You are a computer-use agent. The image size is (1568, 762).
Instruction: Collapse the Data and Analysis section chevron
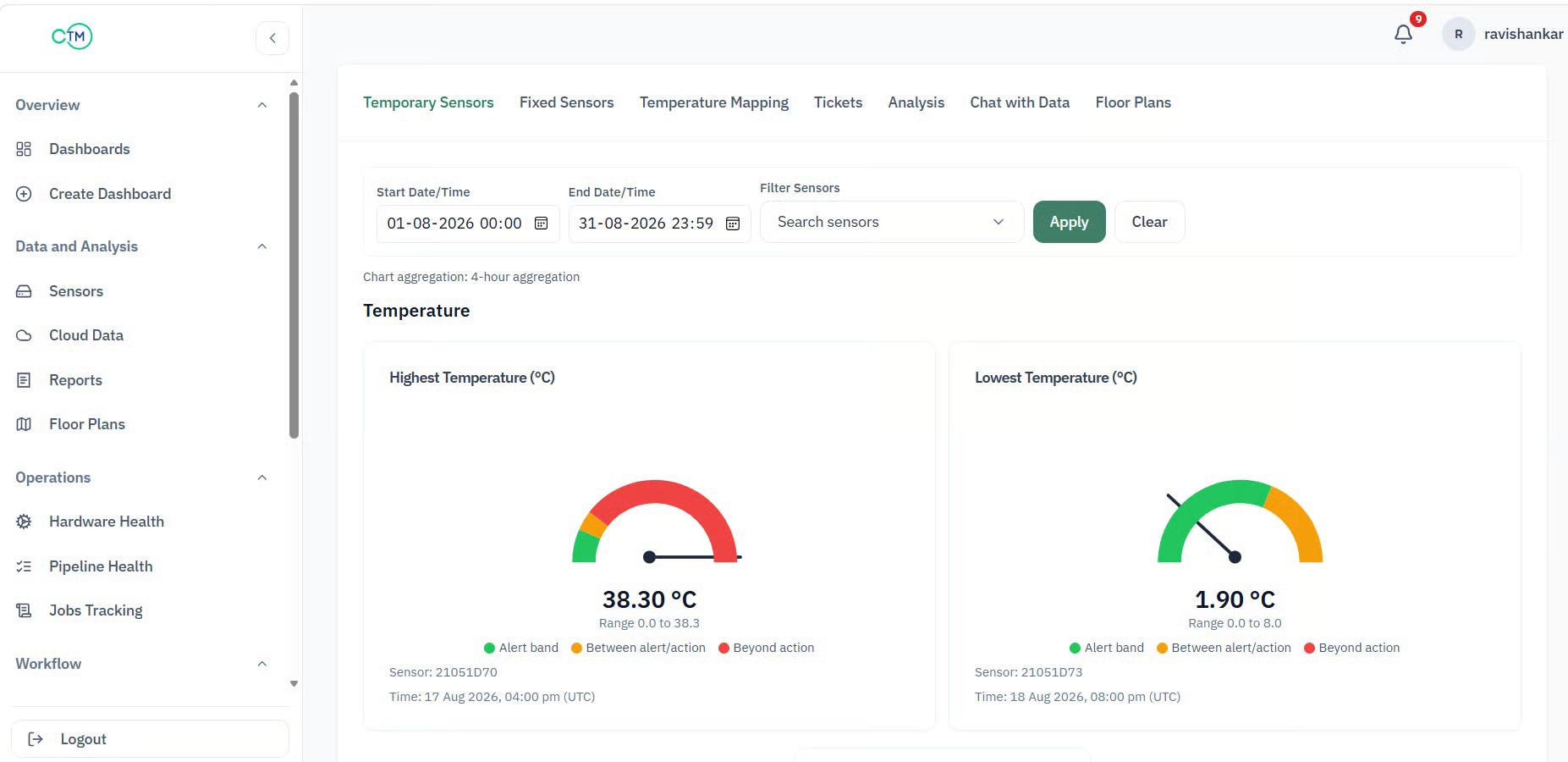262,246
